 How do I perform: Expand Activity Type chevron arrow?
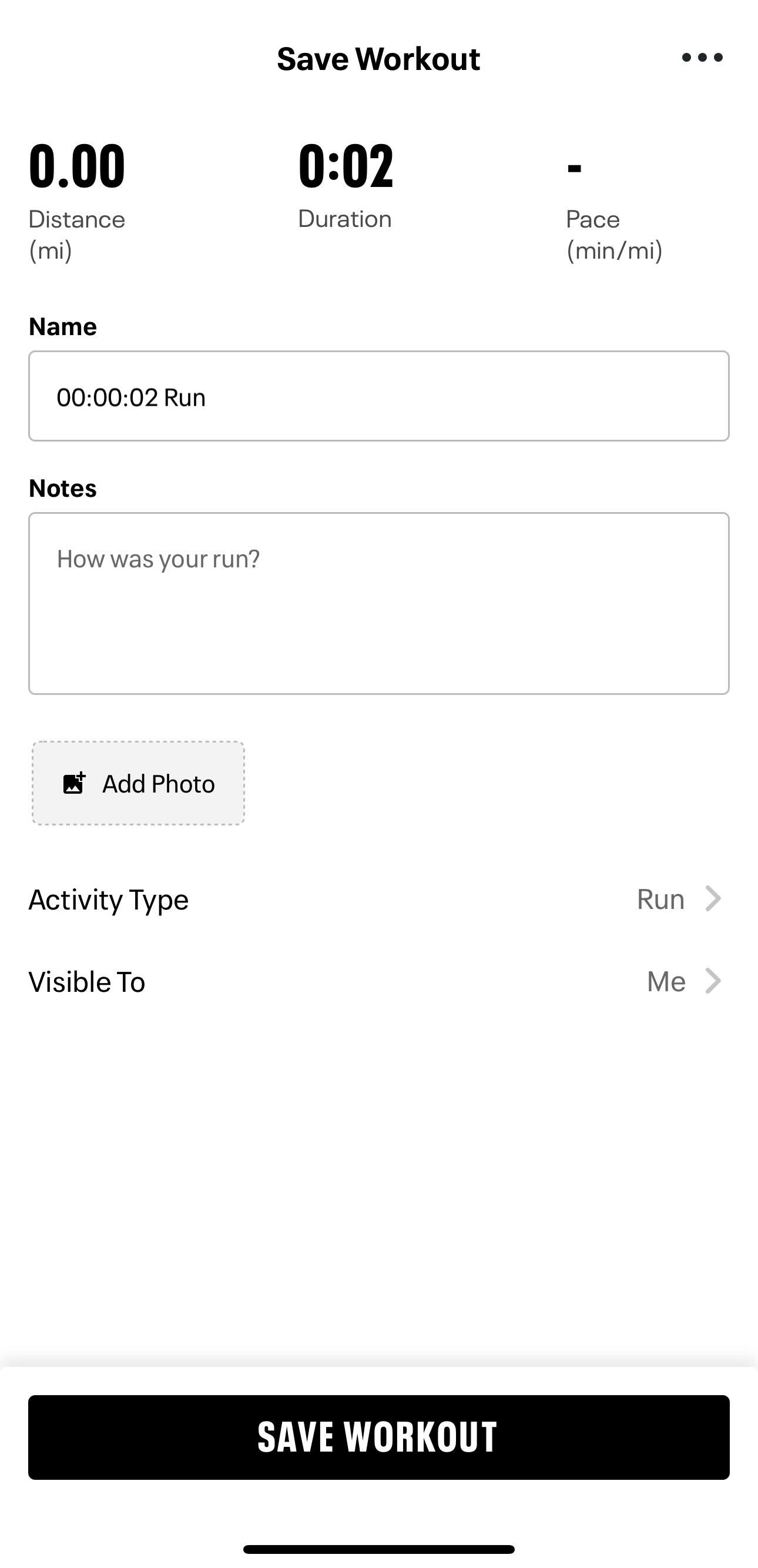point(713,898)
